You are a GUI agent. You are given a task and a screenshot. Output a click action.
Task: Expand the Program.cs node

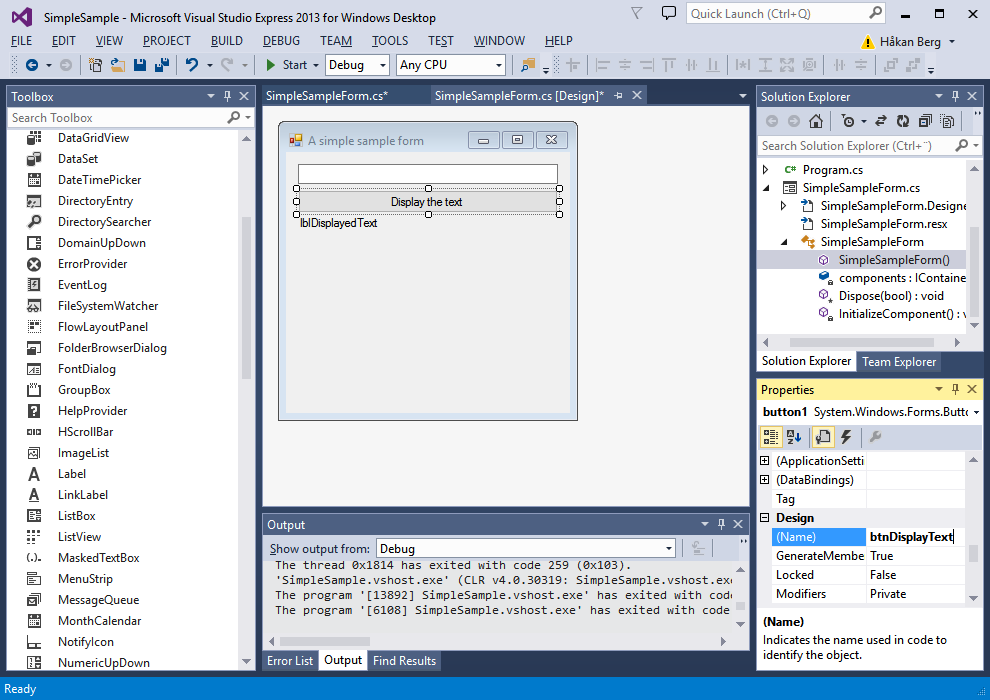765,170
